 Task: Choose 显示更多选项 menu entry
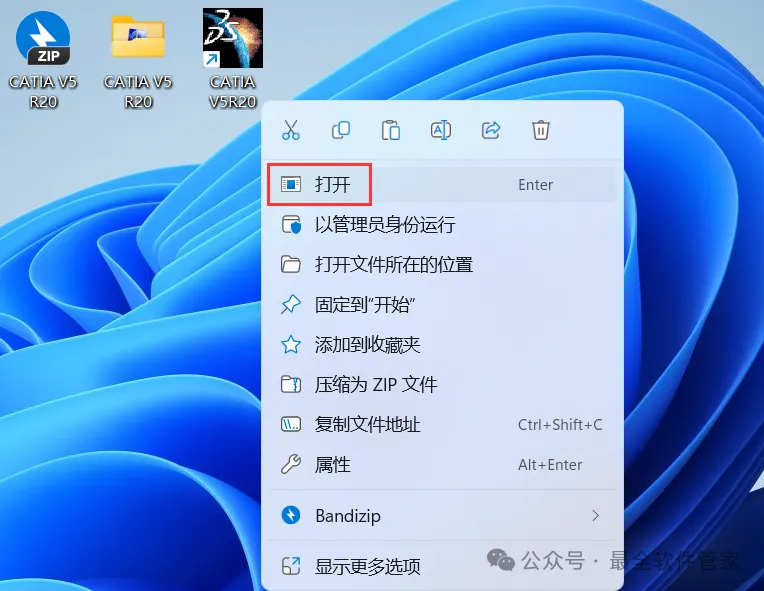(442, 566)
